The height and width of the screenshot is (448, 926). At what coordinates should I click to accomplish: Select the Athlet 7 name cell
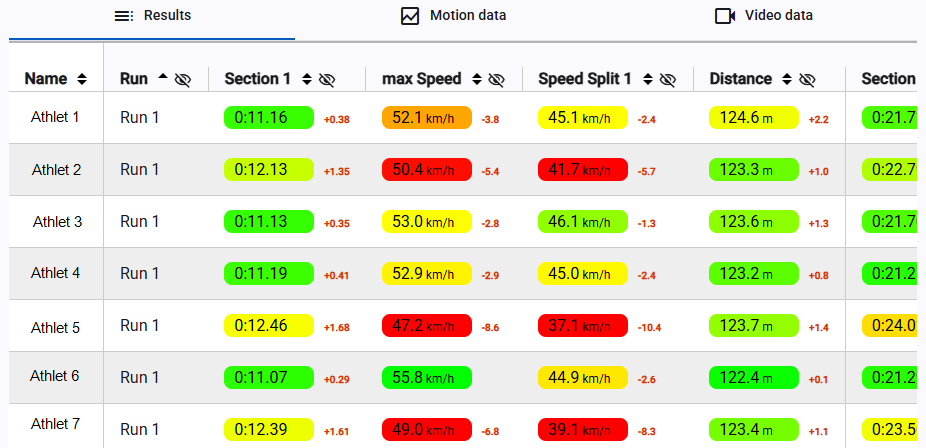click(56, 424)
